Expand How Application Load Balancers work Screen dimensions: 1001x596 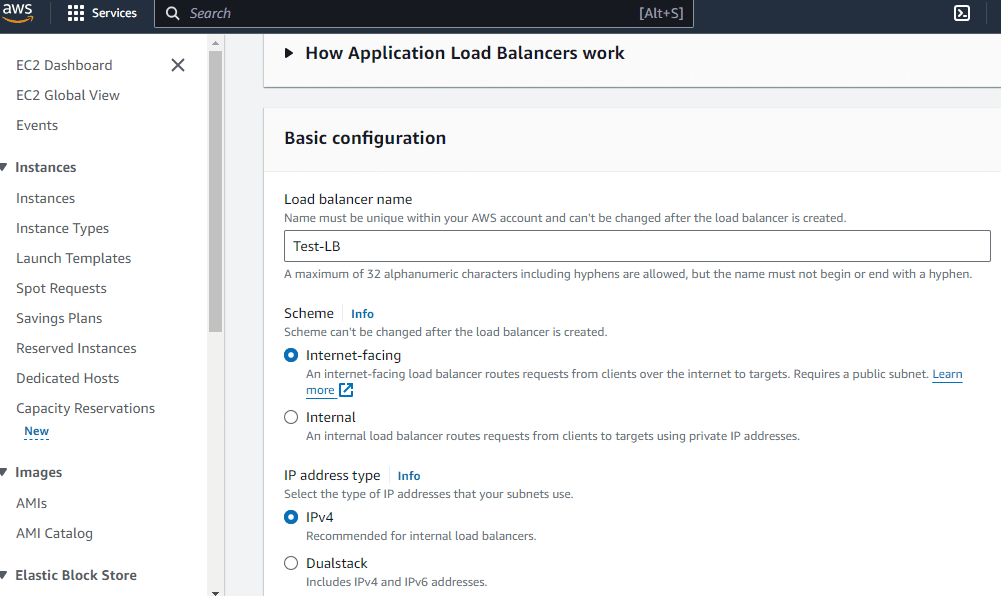tap(290, 53)
